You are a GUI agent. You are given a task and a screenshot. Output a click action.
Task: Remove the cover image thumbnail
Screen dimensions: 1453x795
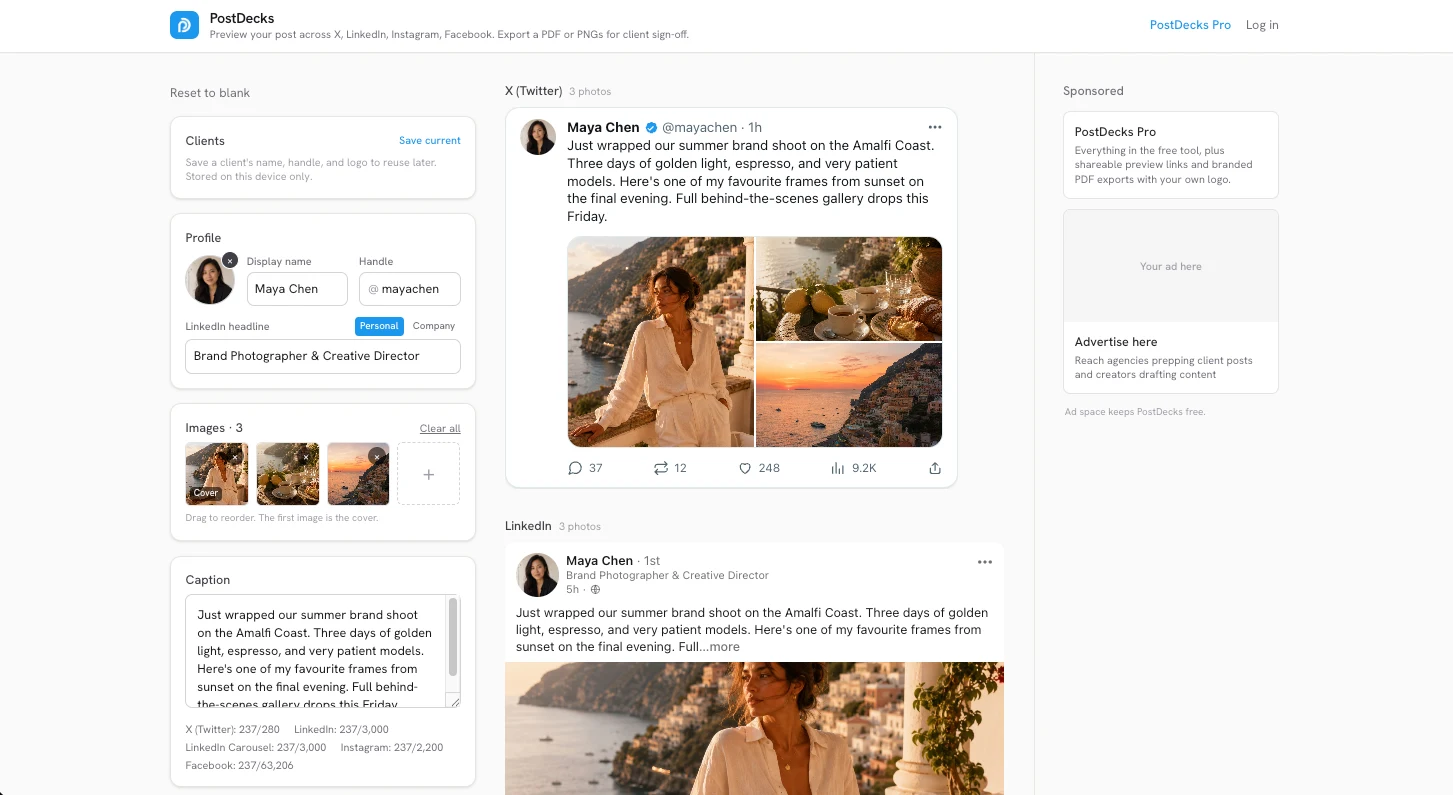[x=235, y=456]
